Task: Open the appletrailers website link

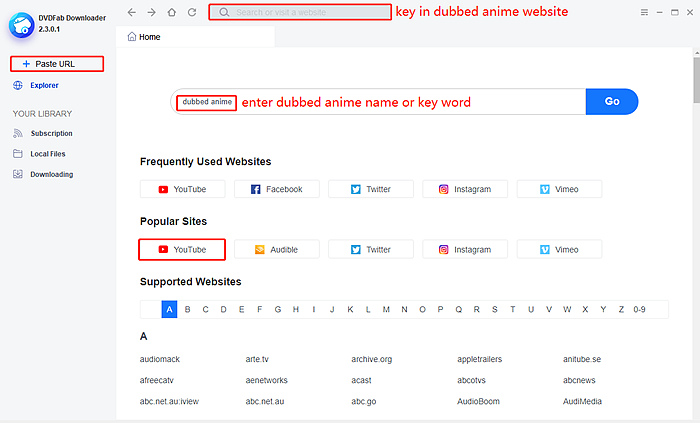Action: [479, 359]
